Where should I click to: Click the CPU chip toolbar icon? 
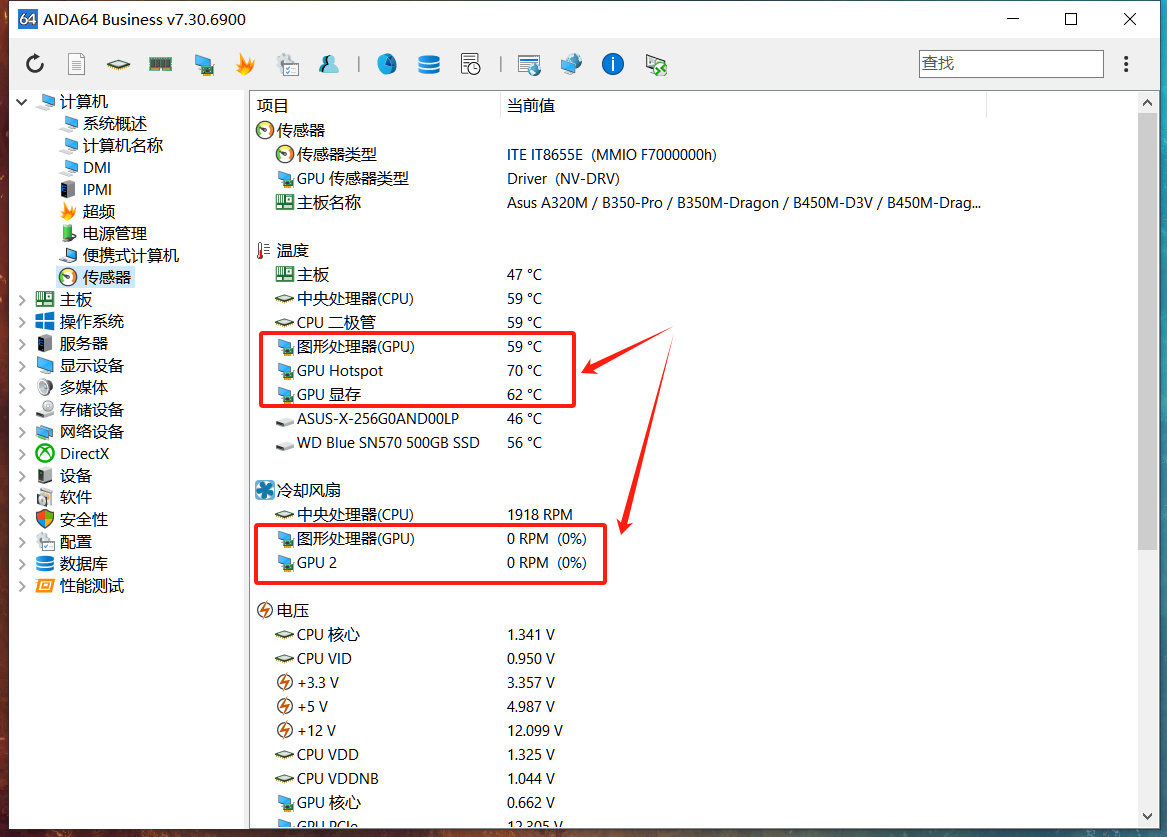click(x=118, y=65)
